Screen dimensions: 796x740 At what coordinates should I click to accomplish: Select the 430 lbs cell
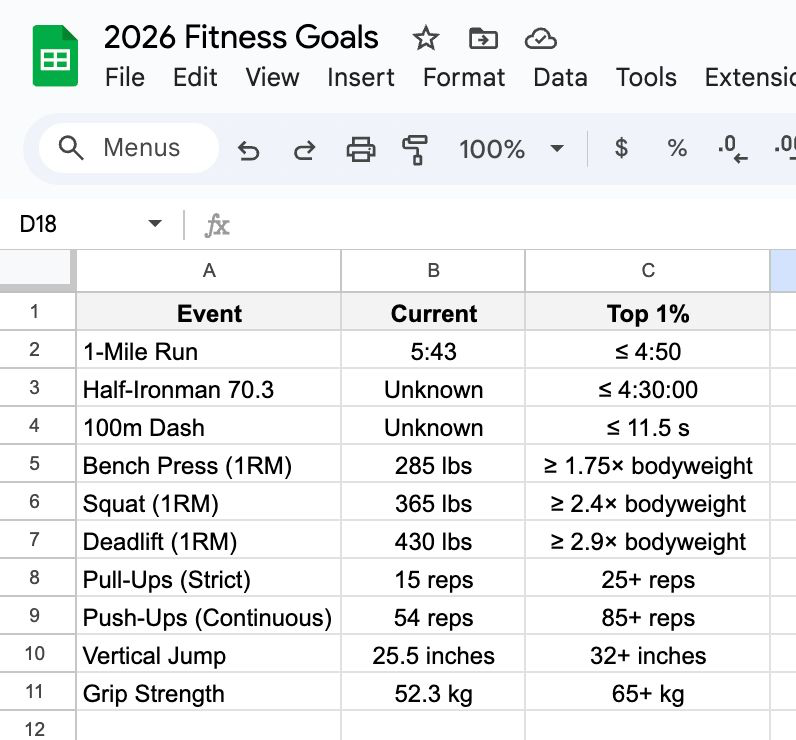433,540
